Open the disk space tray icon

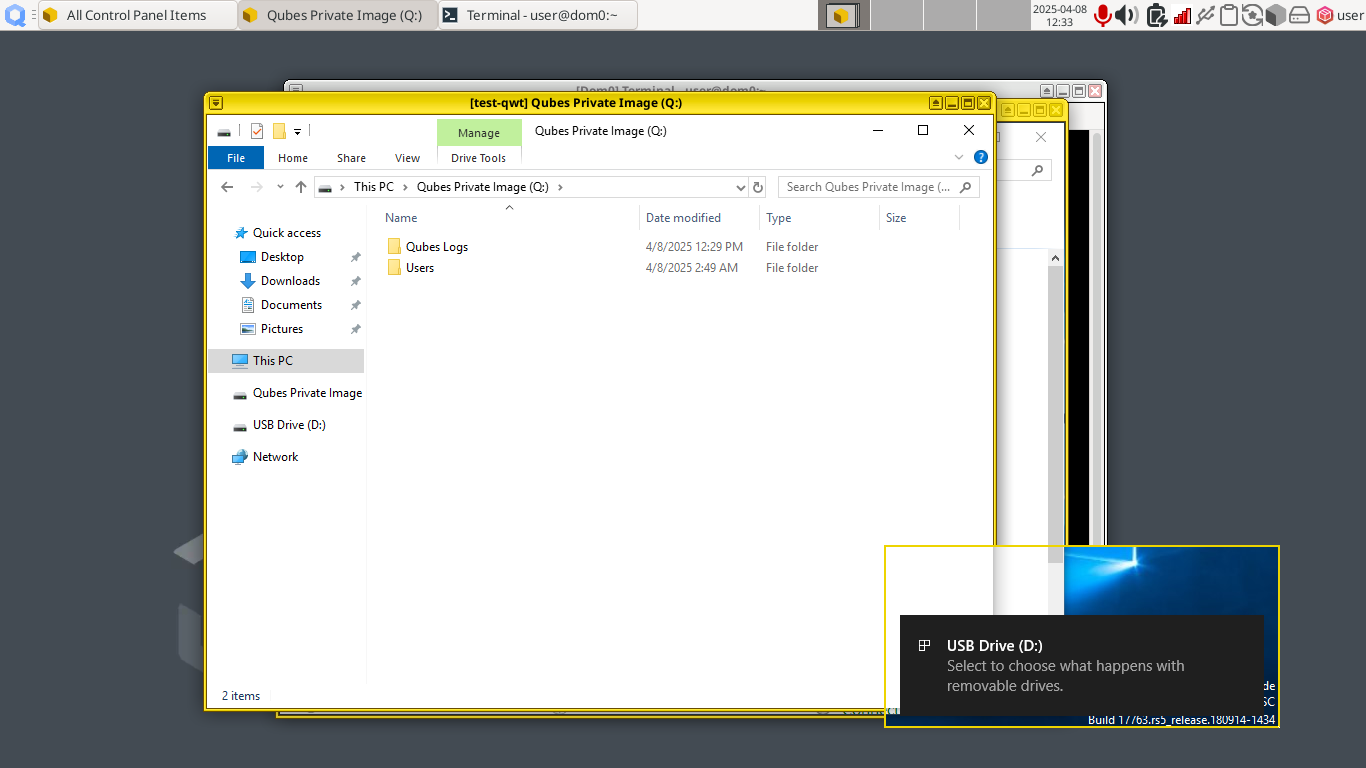pyautogui.click(x=1299, y=15)
